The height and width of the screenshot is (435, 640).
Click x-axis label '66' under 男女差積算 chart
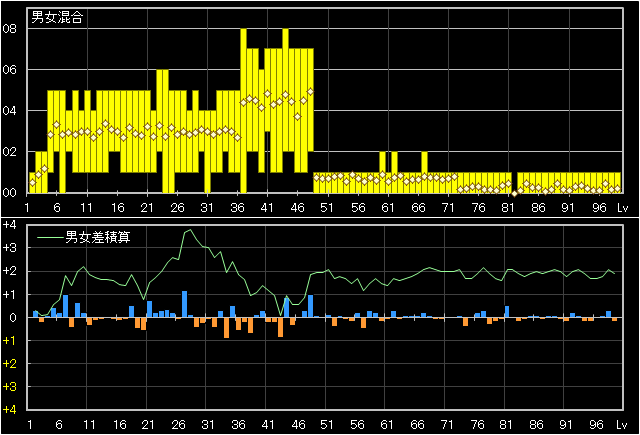click(417, 425)
